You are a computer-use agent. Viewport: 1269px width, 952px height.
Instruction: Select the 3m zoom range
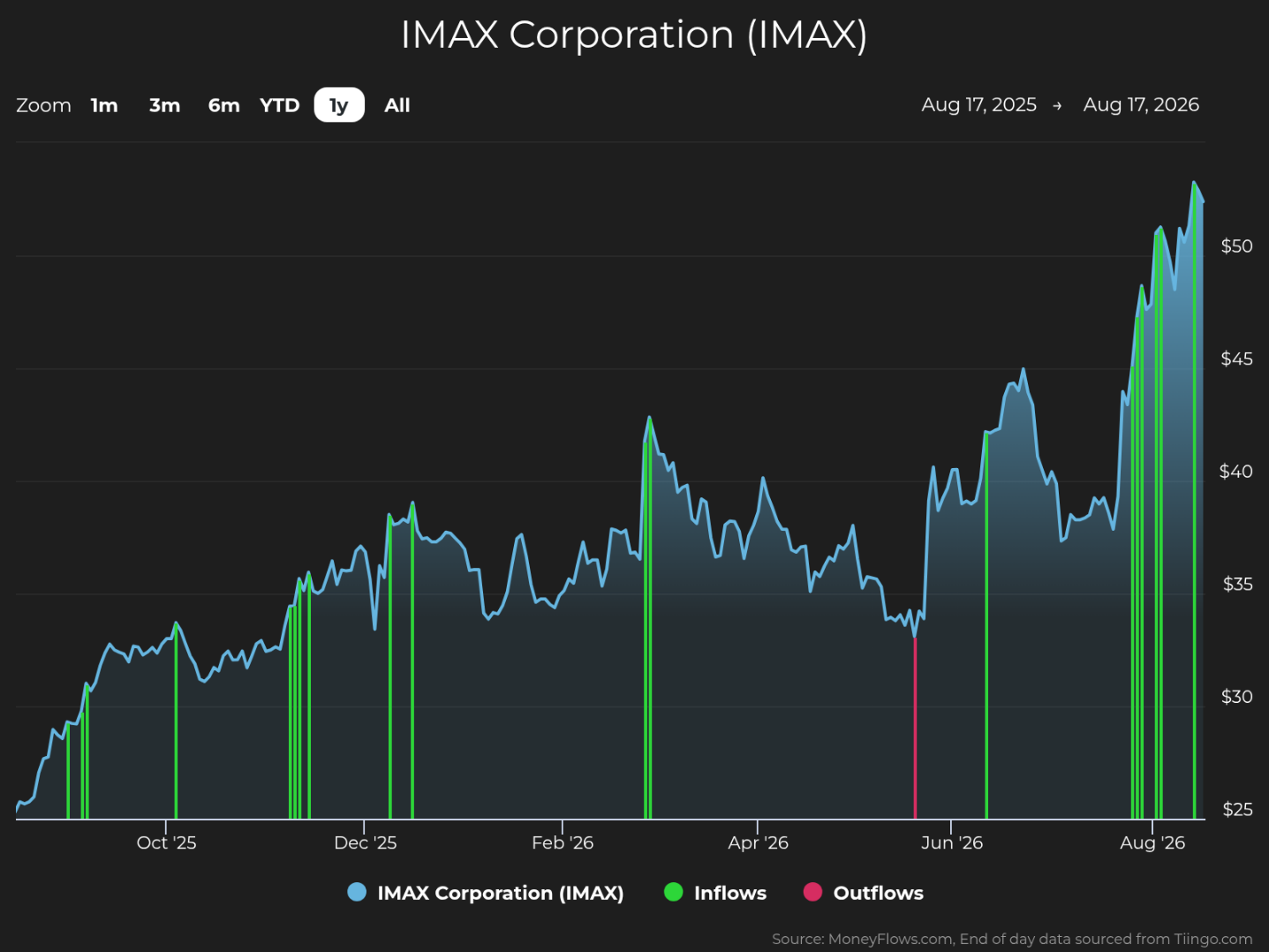tap(164, 105)
